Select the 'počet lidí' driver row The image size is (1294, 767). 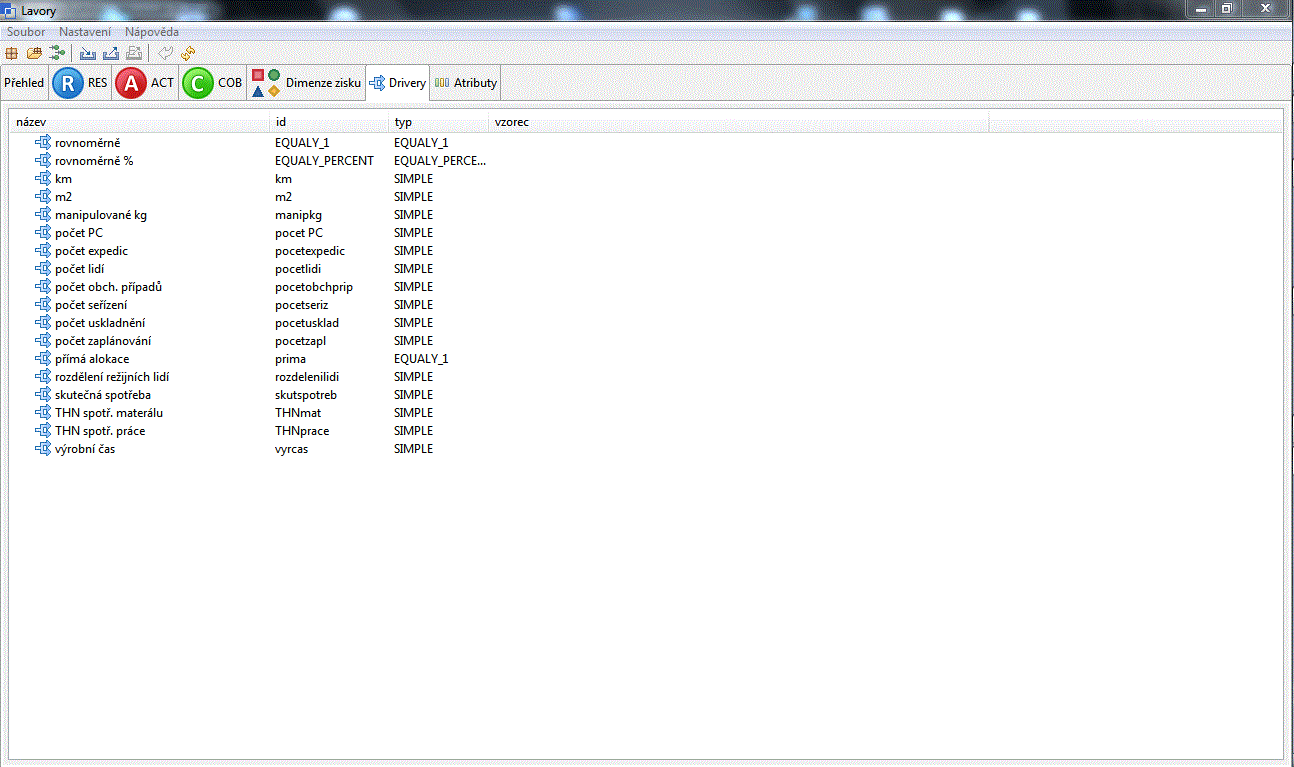(80, 269)
